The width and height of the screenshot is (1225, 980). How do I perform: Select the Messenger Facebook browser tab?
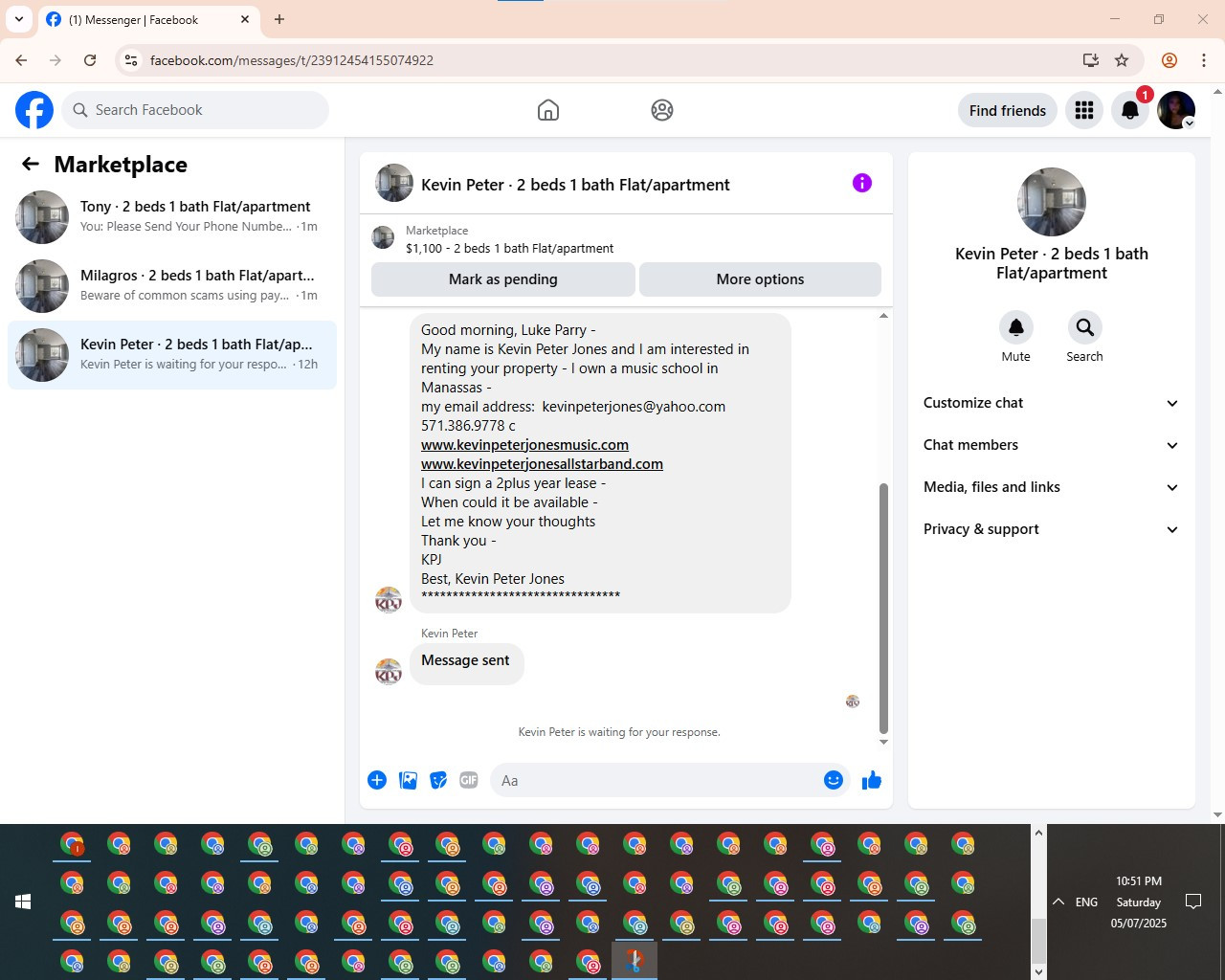coord(148,19)
